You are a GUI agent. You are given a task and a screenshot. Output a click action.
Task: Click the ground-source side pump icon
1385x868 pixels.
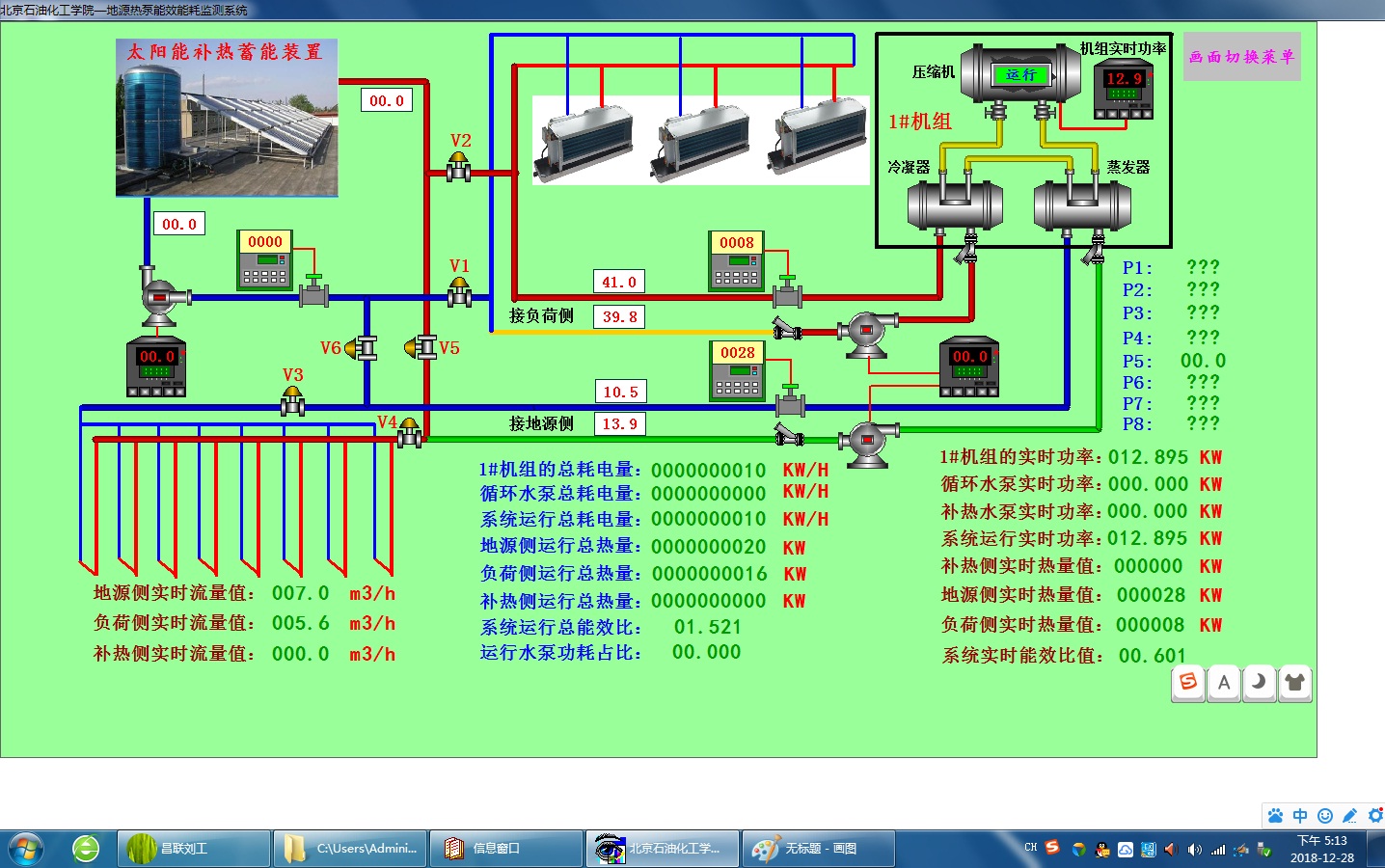(x=868, y=443)
